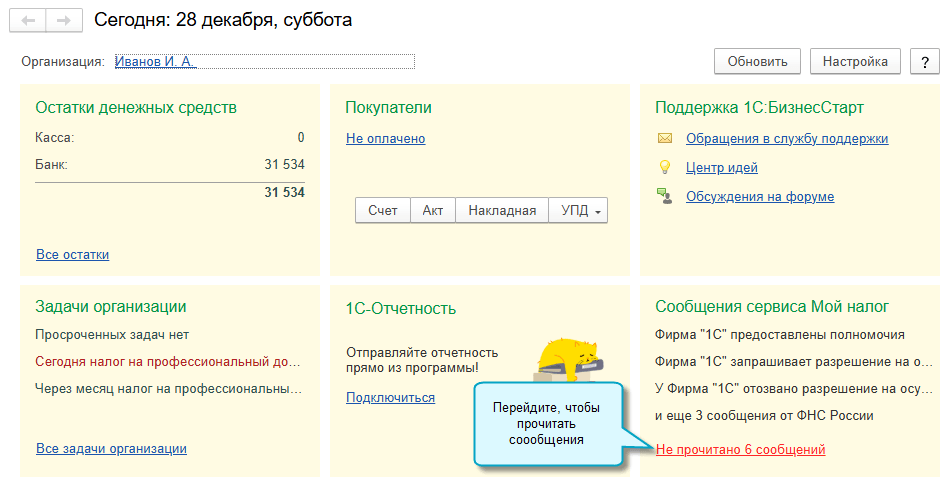Viewport: 948px width, 486px height.
Task: Click Подключиться under 1С-Отчетность
Action: pos(390,398)
